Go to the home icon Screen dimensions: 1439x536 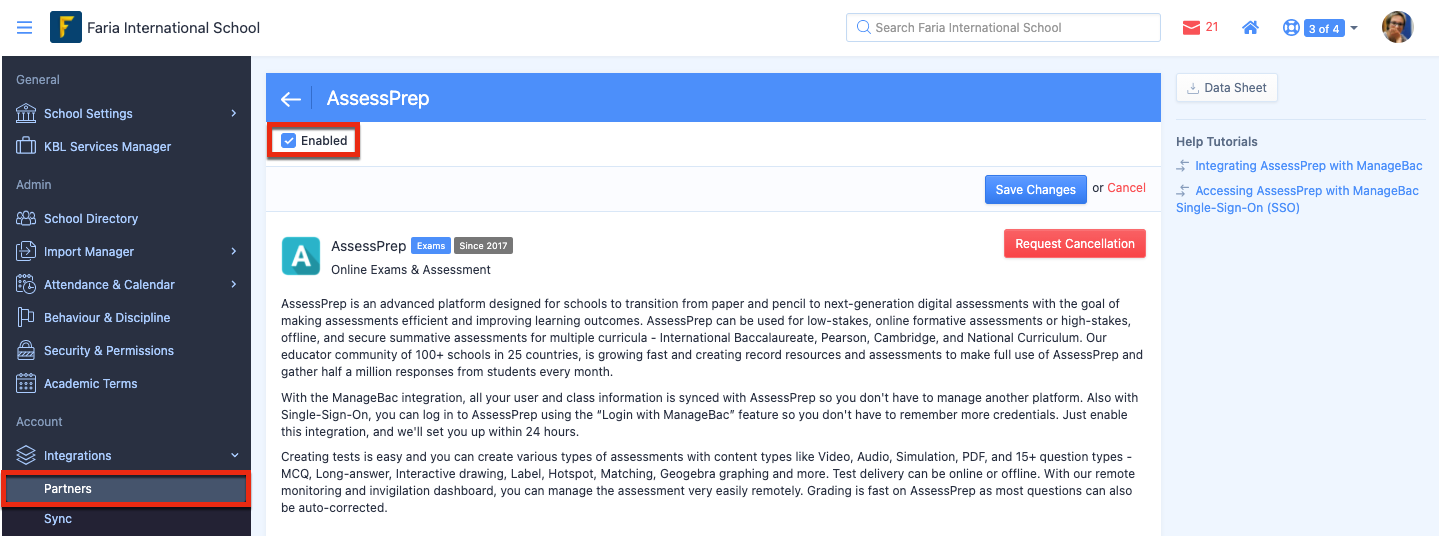[1250, 28]
